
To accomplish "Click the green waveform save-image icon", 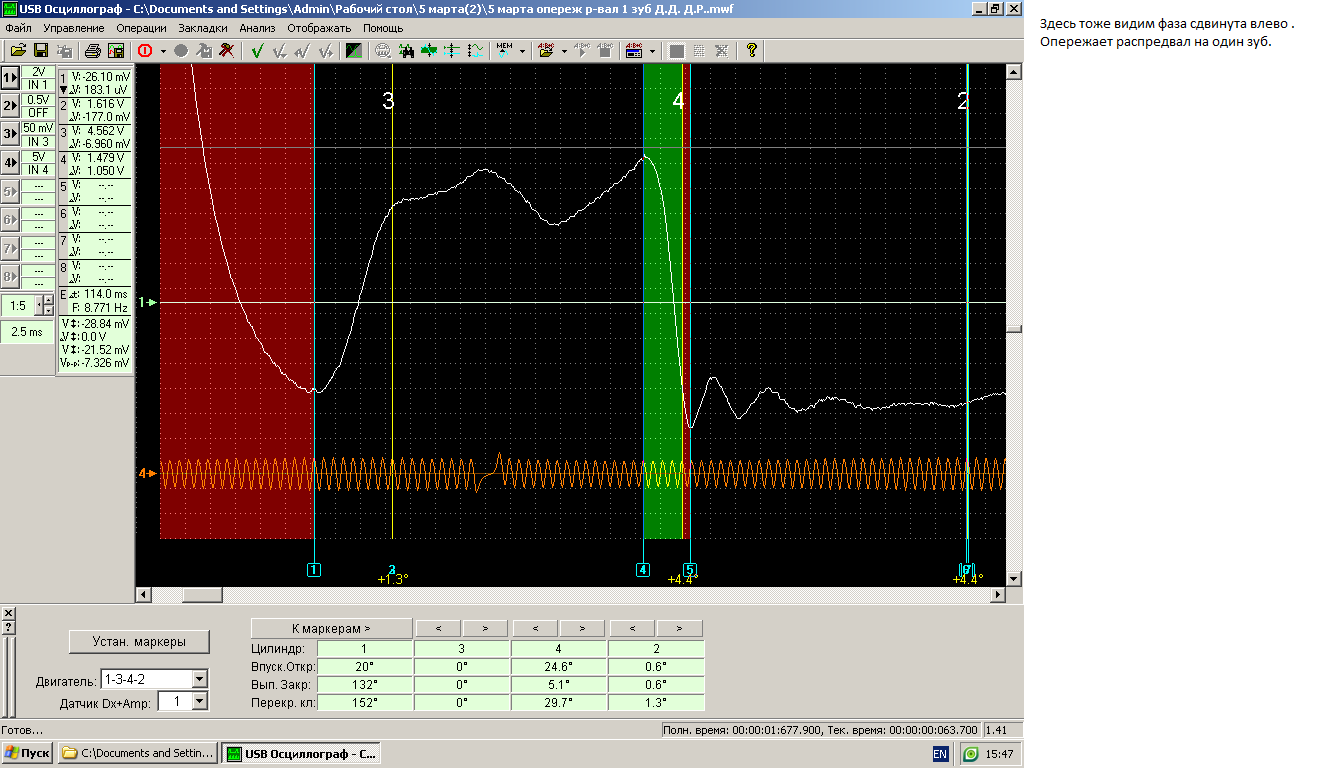I will pos(116,50).
